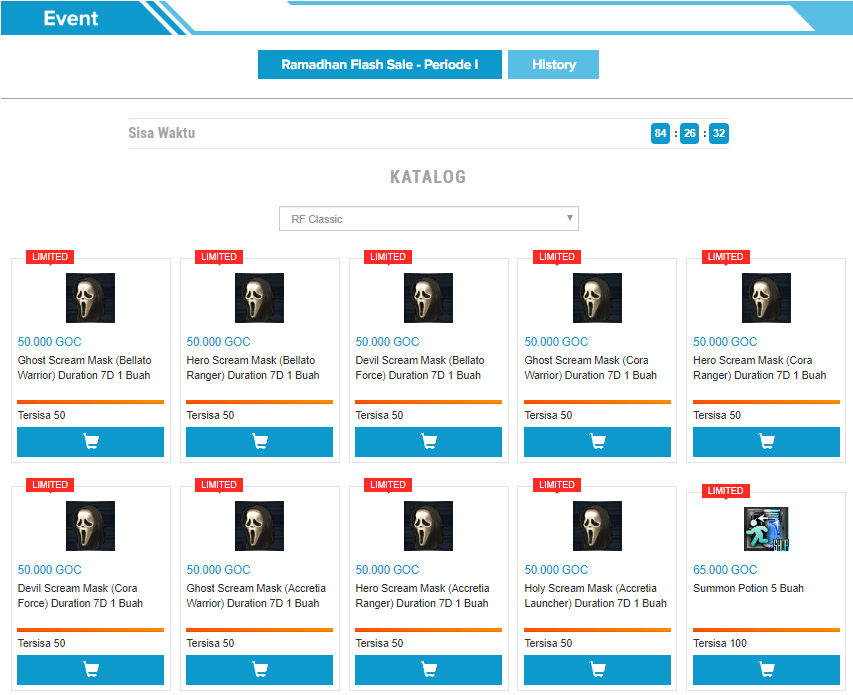The image size is (853, 695).
Task: Click Tersisa 50 under Ghost Scream Mask (Cora Warrior)
Action: pyautogui.click(x=548, y=415)
